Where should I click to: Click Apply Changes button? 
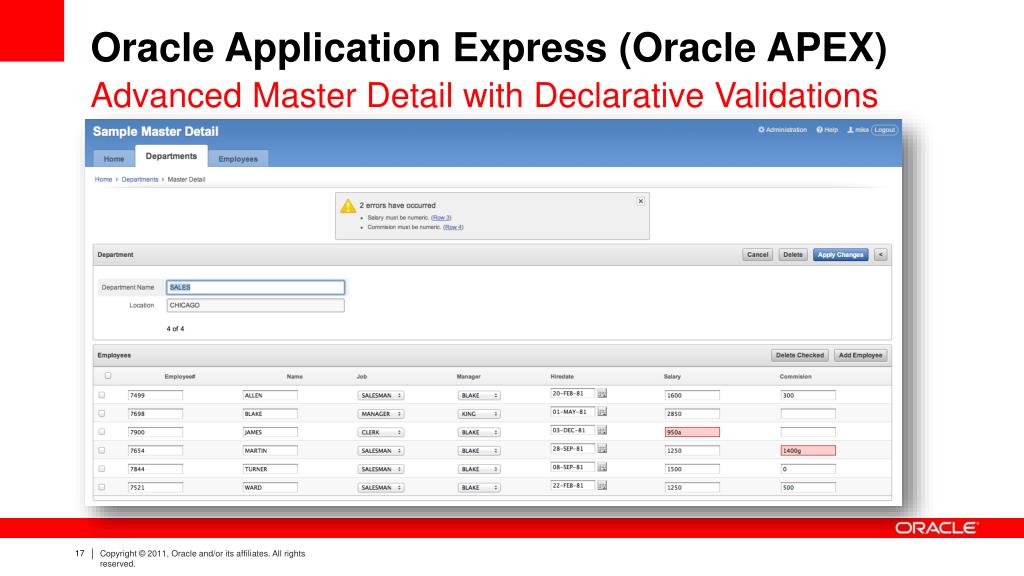click(840, 255)
